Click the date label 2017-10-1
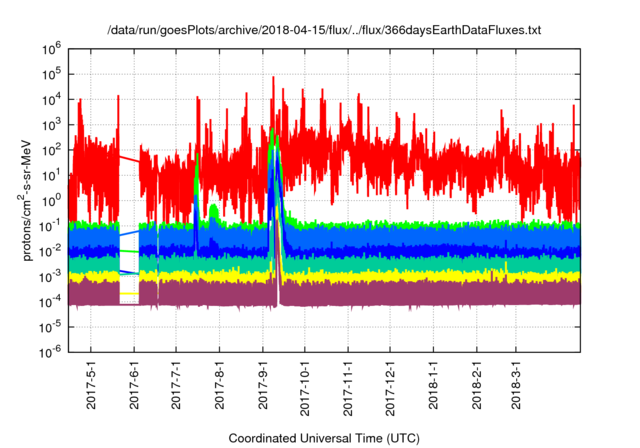The image size is (640, 448). coord(304,387)
